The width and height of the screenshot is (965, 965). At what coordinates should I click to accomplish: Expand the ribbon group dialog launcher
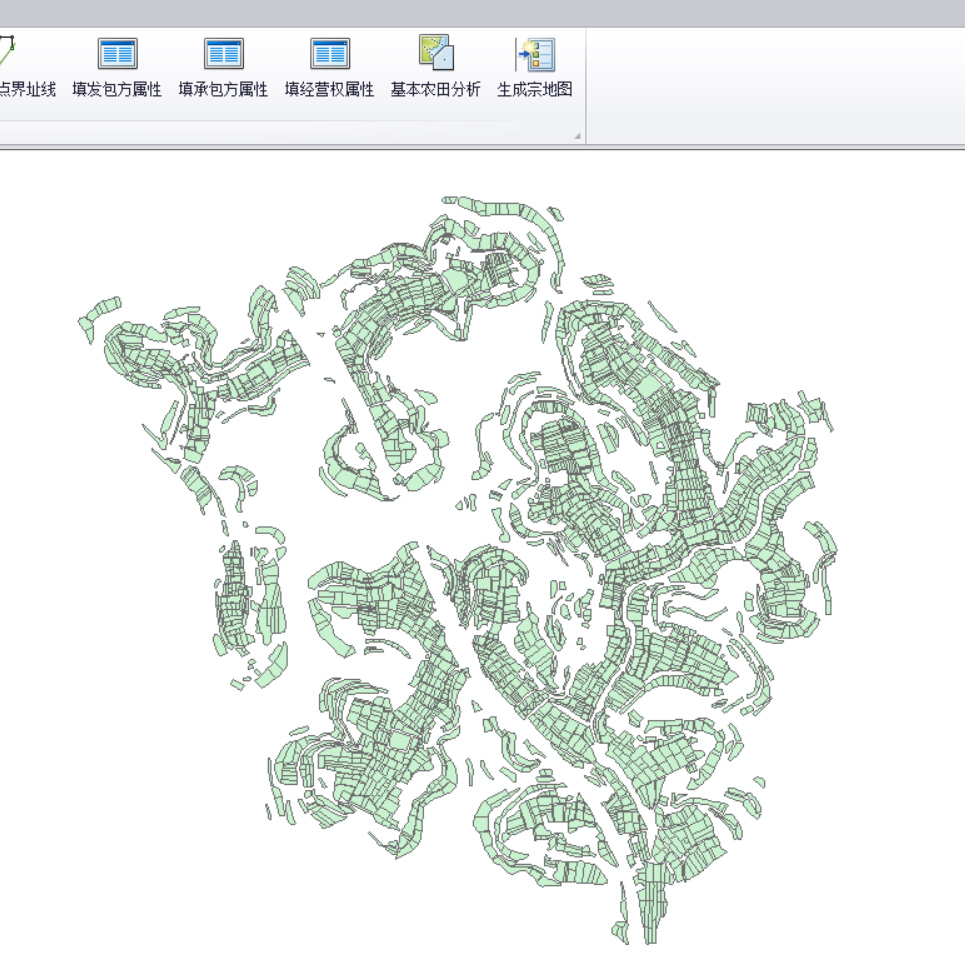click(577, 136)
